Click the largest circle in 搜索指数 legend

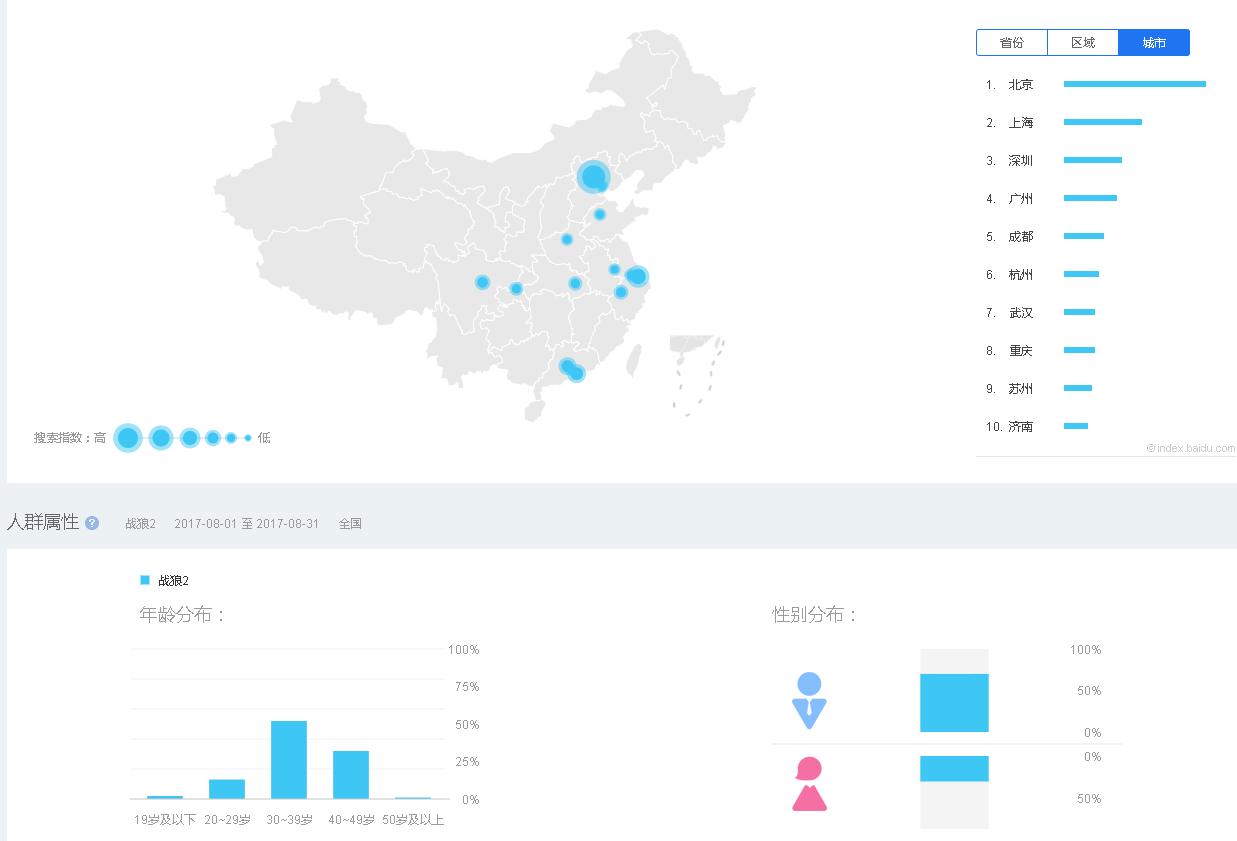coord(128,437)
